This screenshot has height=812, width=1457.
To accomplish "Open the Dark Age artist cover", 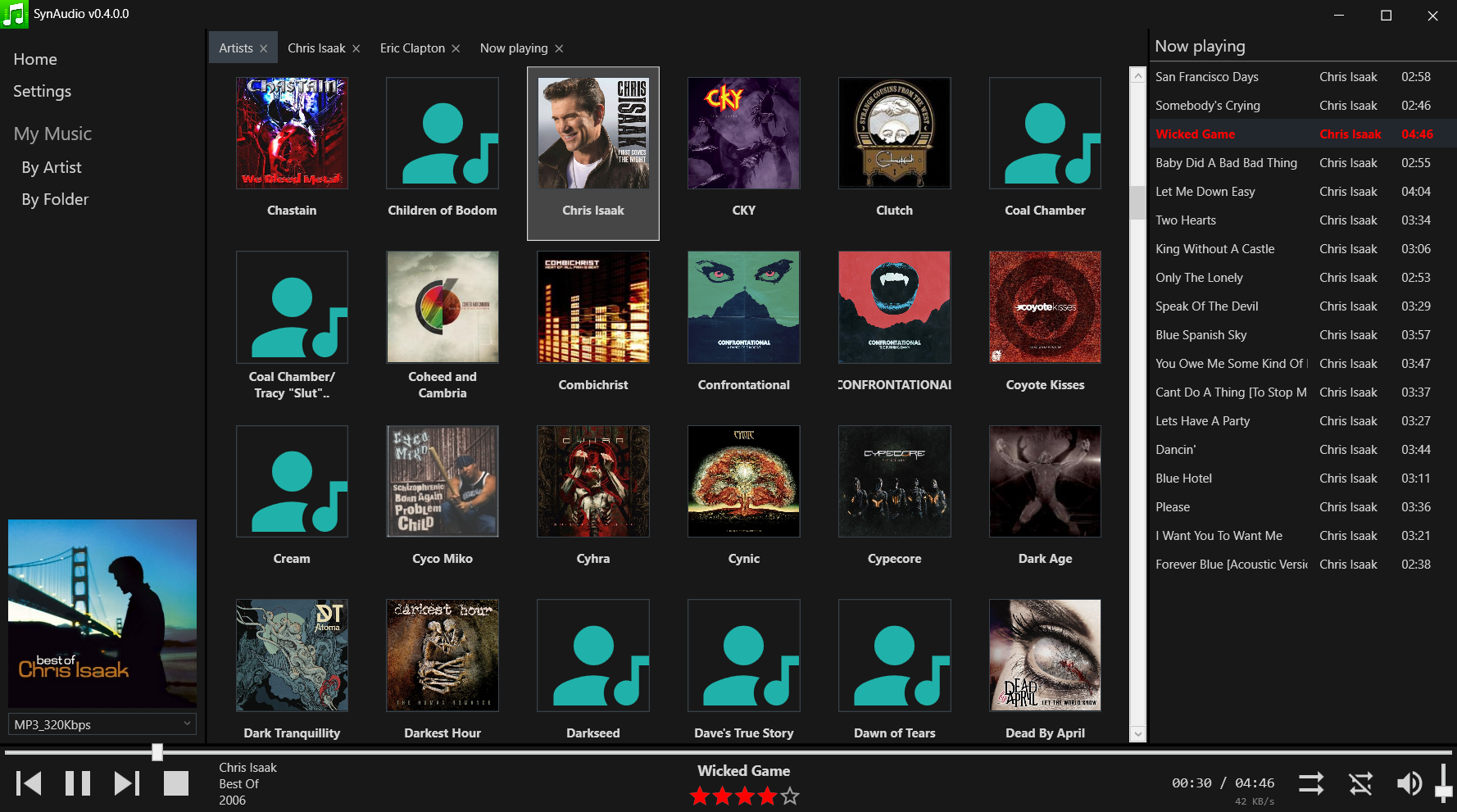I will tap(1046, 481).
